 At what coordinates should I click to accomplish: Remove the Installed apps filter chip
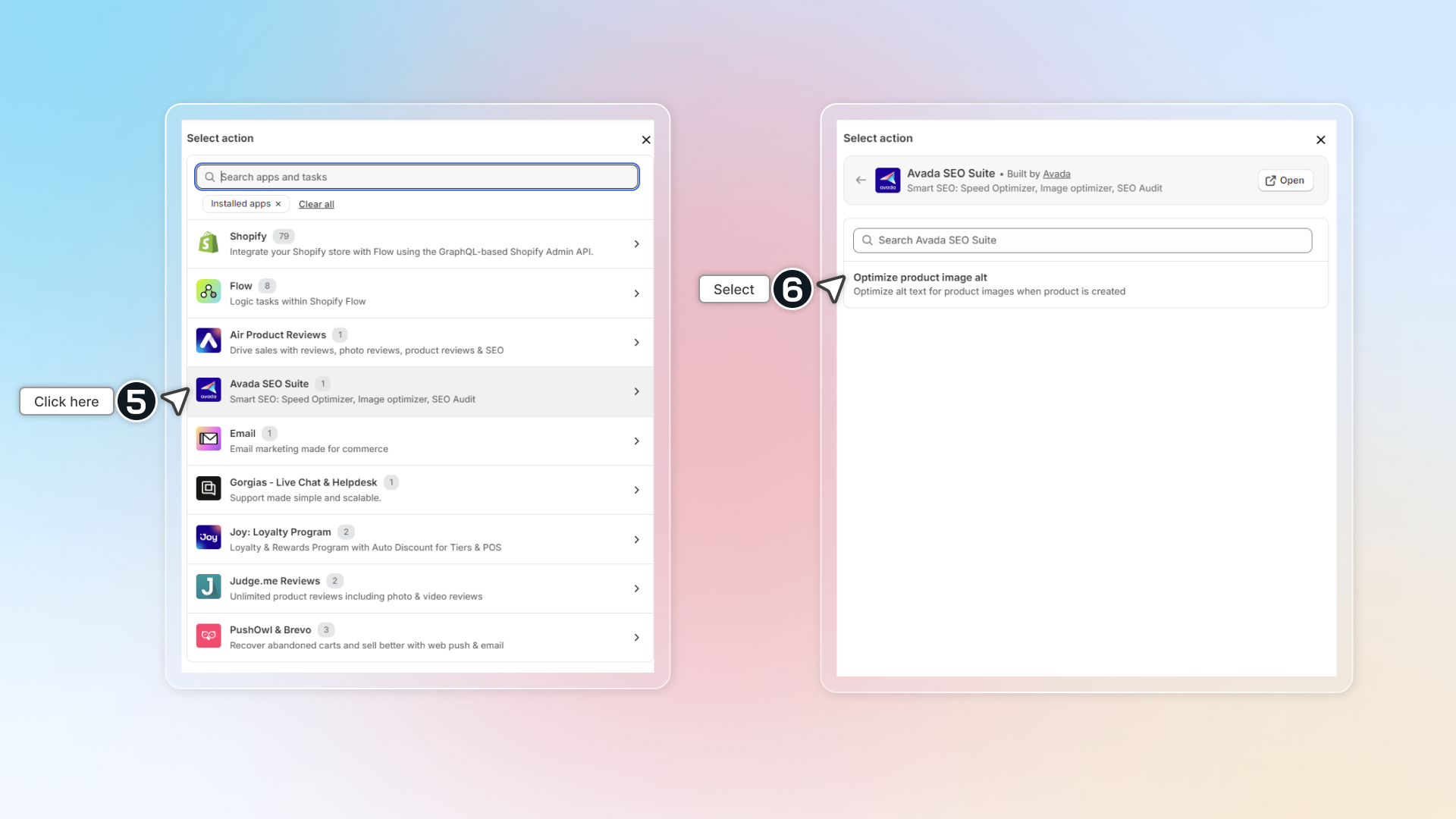(x=278, y=204)
